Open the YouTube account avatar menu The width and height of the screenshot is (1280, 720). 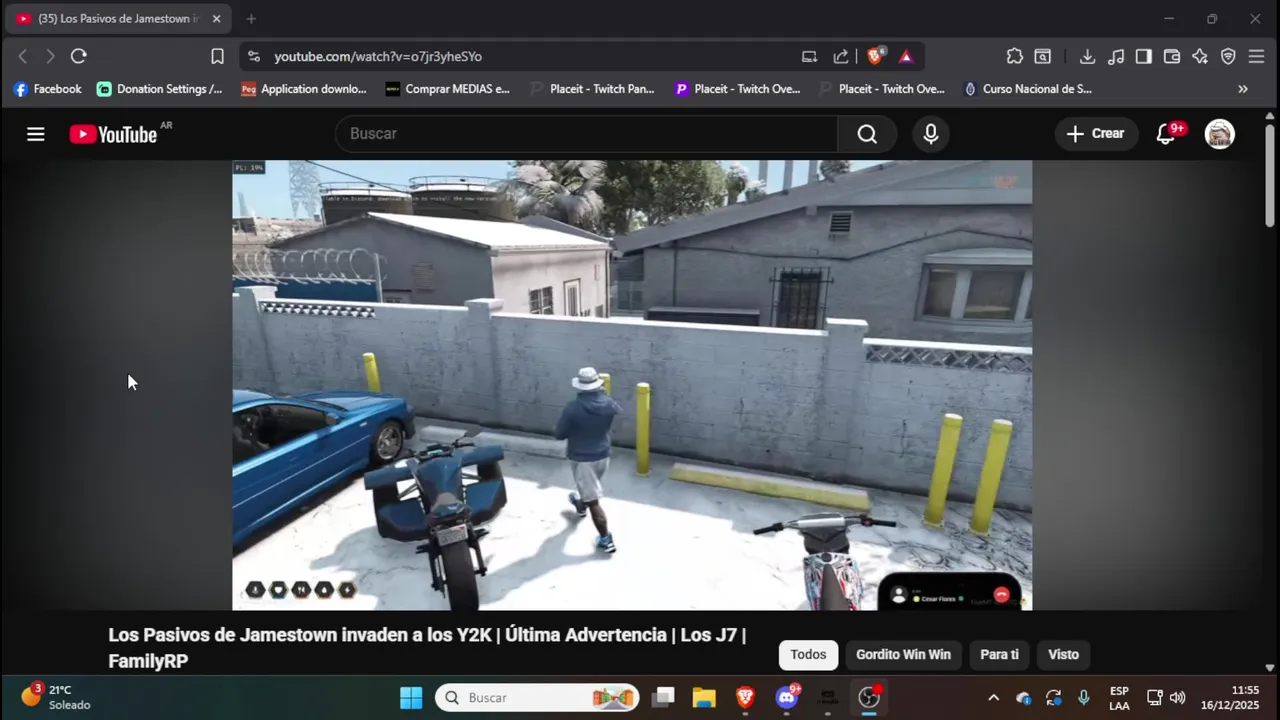(x=1219, y=134)
